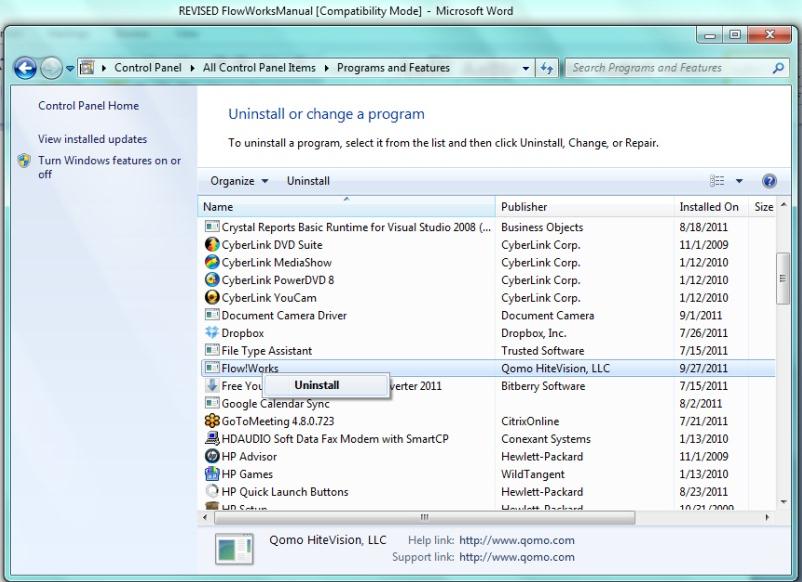
Task: Select the CyberLink YouCam icon
Action: pyautogui.click(x=212, y=298)
